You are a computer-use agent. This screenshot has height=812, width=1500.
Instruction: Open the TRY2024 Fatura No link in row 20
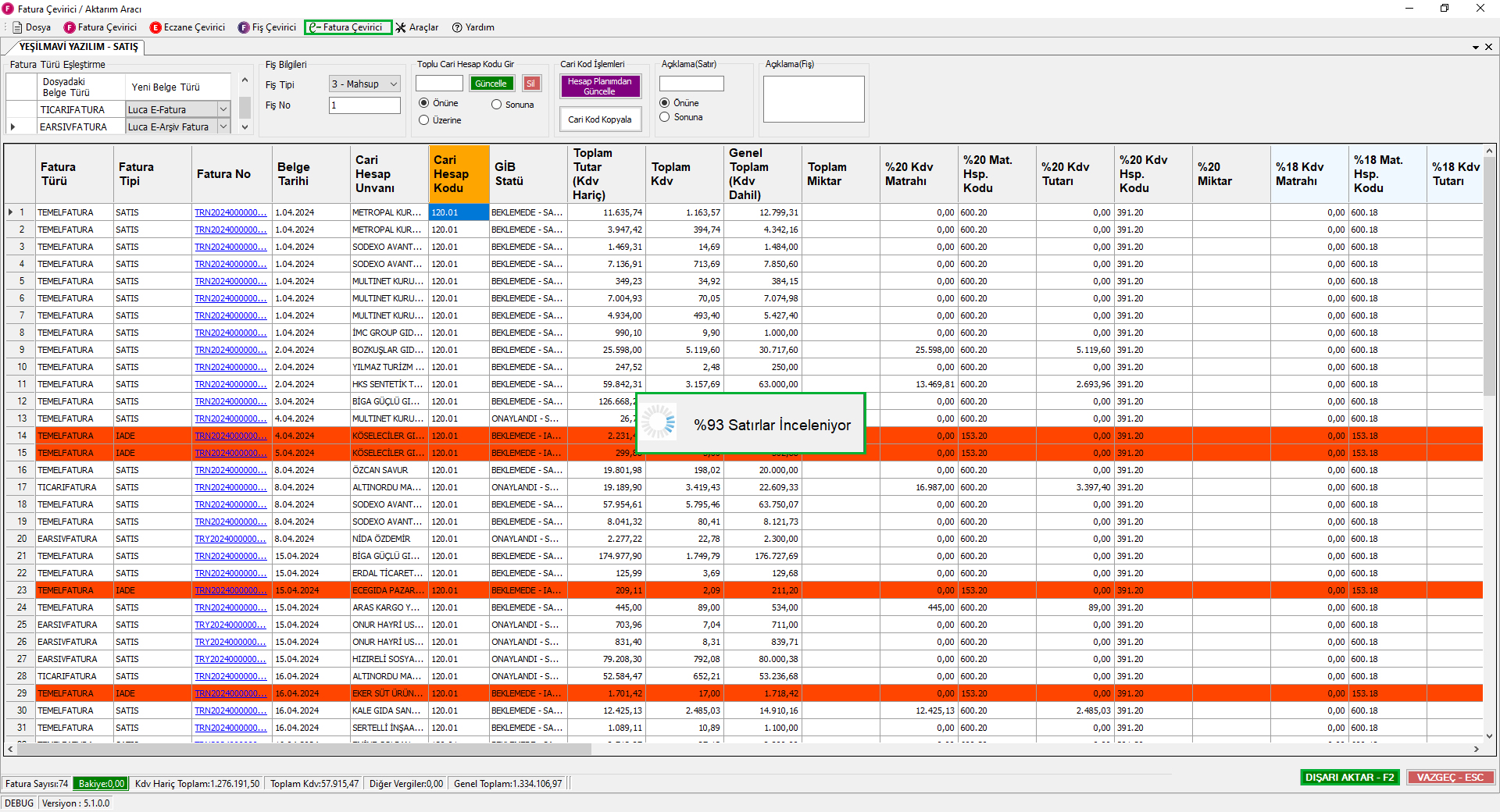point(230,539)
